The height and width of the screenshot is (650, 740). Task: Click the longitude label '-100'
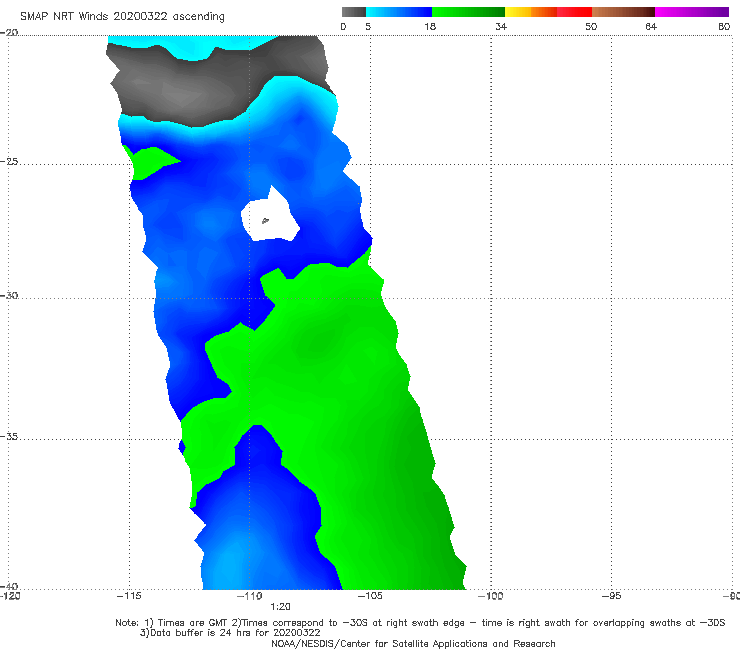(490, 596)
